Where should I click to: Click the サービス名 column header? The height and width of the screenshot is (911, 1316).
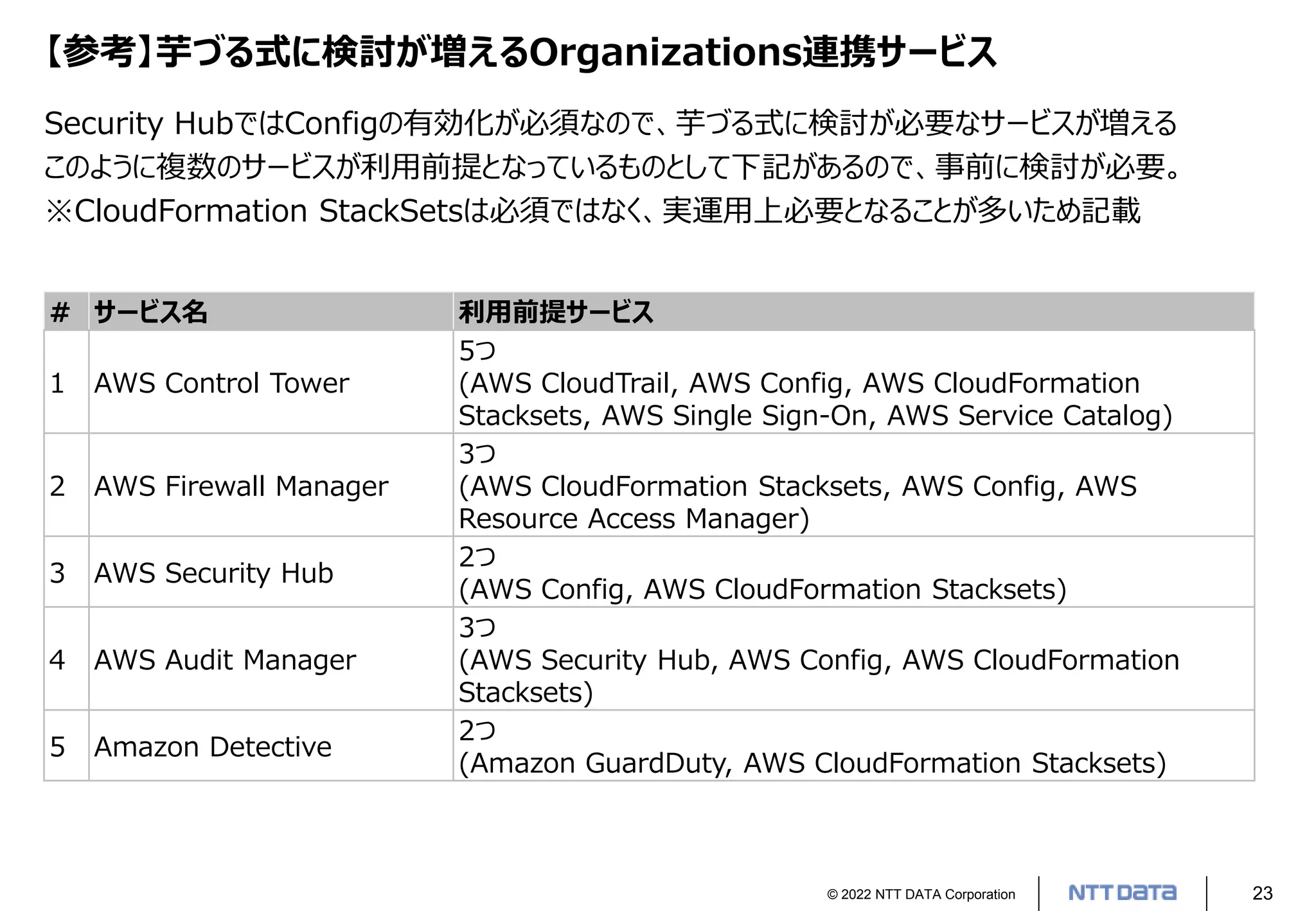pos(271,312)
